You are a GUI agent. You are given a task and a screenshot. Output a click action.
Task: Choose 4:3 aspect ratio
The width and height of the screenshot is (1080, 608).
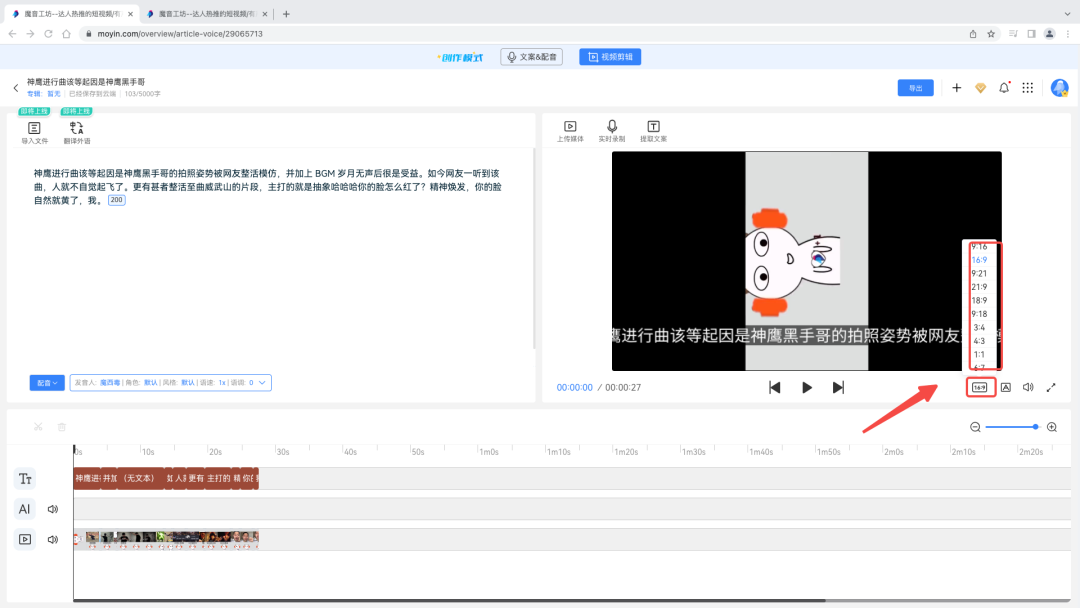coord(979,341)
